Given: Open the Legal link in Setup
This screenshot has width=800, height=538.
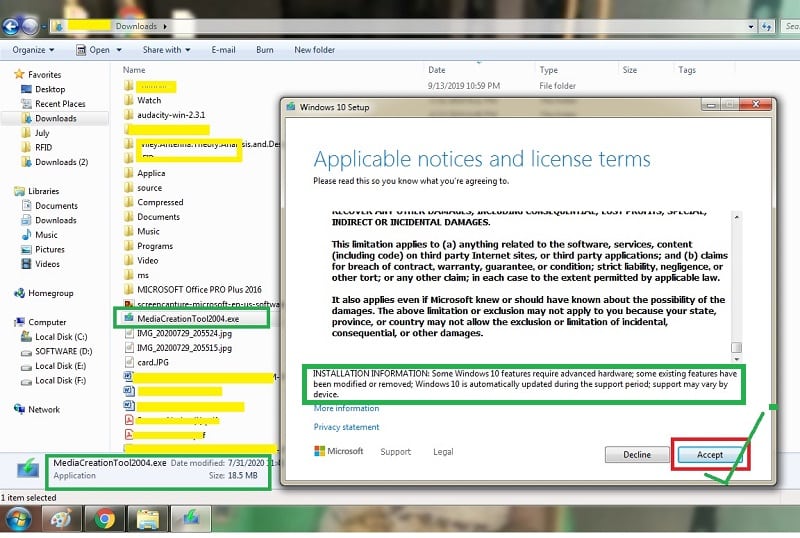Looking at the screenshot, I should point(443,452).
